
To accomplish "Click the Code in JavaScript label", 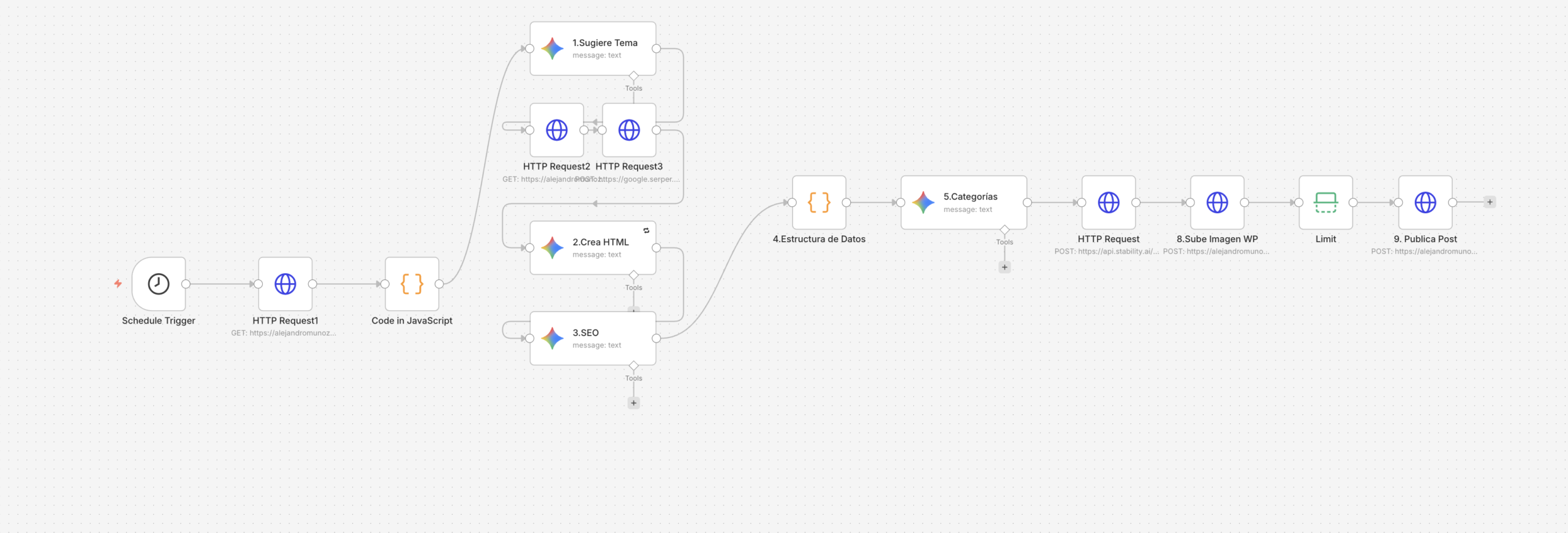I will click(412, 320).
